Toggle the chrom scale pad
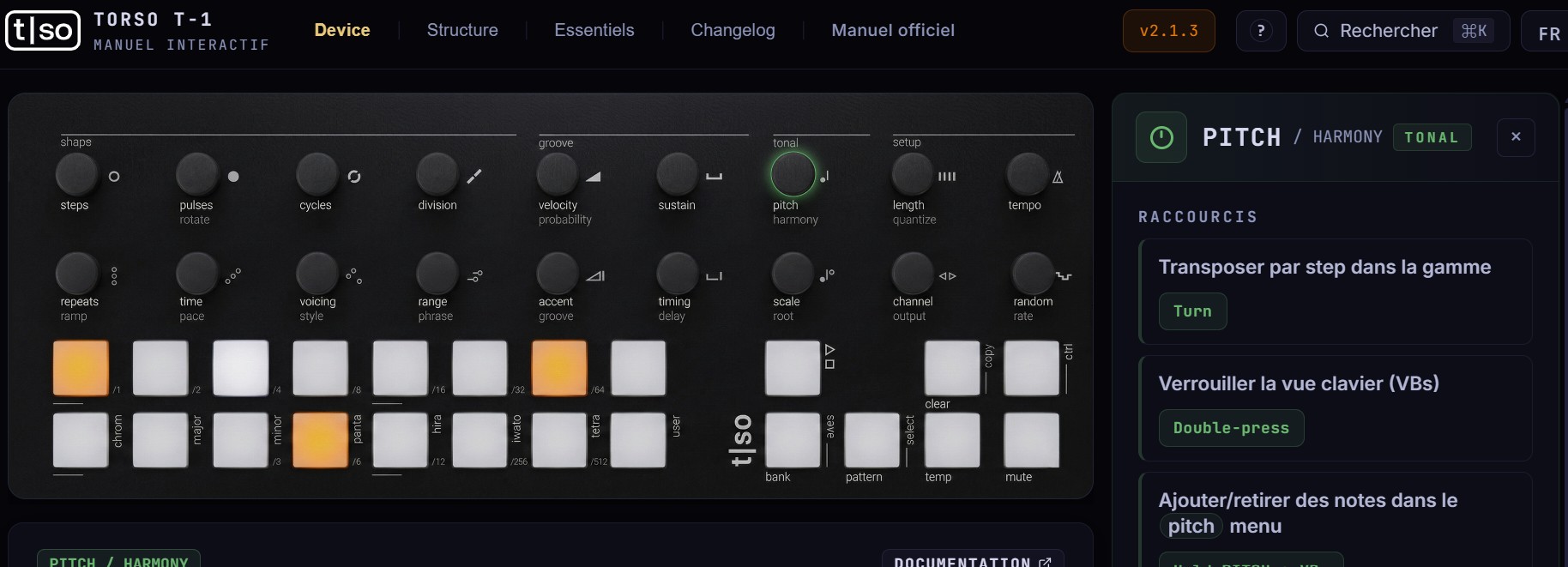The height and width of the screenshot is (567, 1568). [x=81, y=440]
